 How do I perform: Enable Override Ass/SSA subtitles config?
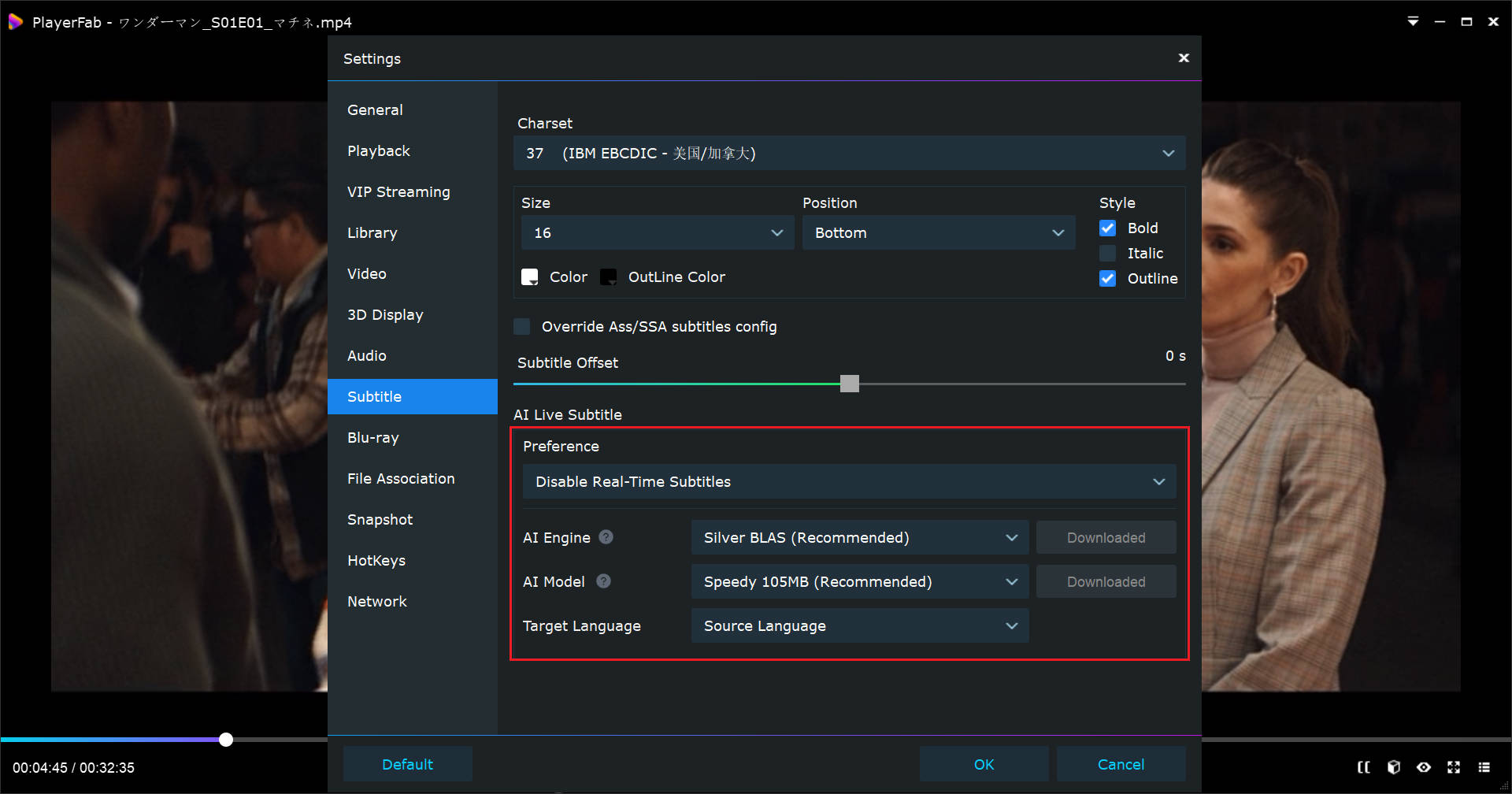click(x=522, y=325)
